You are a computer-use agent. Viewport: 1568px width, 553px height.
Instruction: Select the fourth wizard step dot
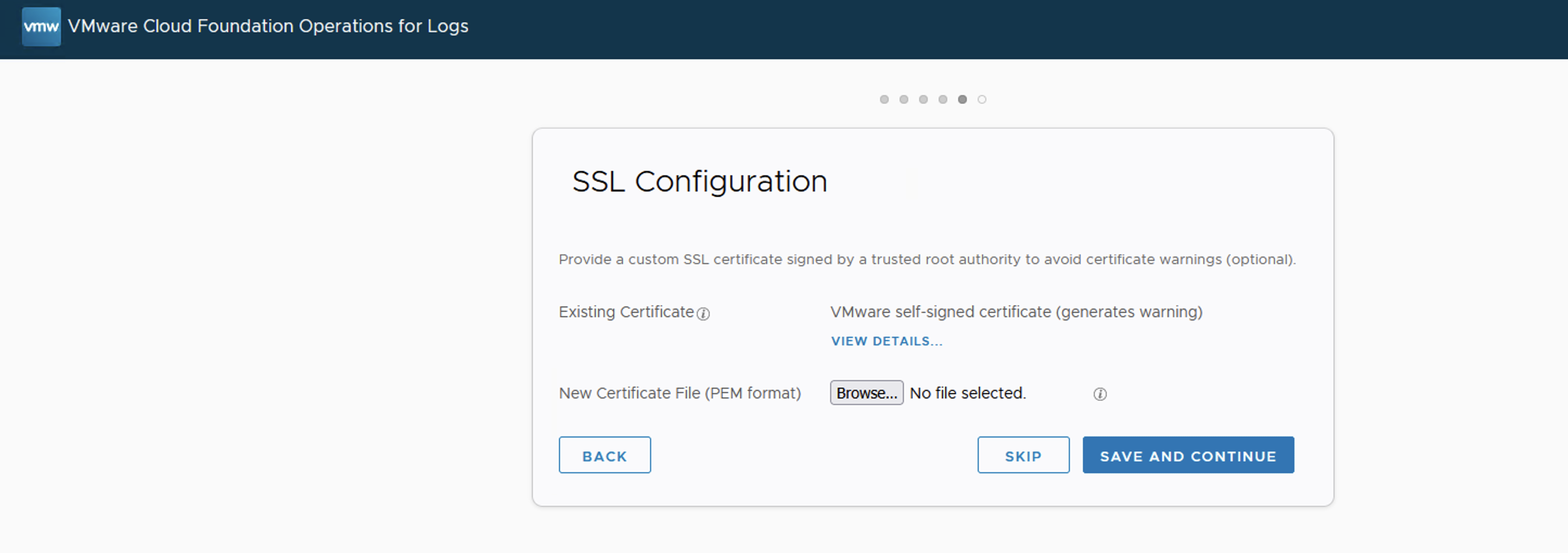point(942,99)
